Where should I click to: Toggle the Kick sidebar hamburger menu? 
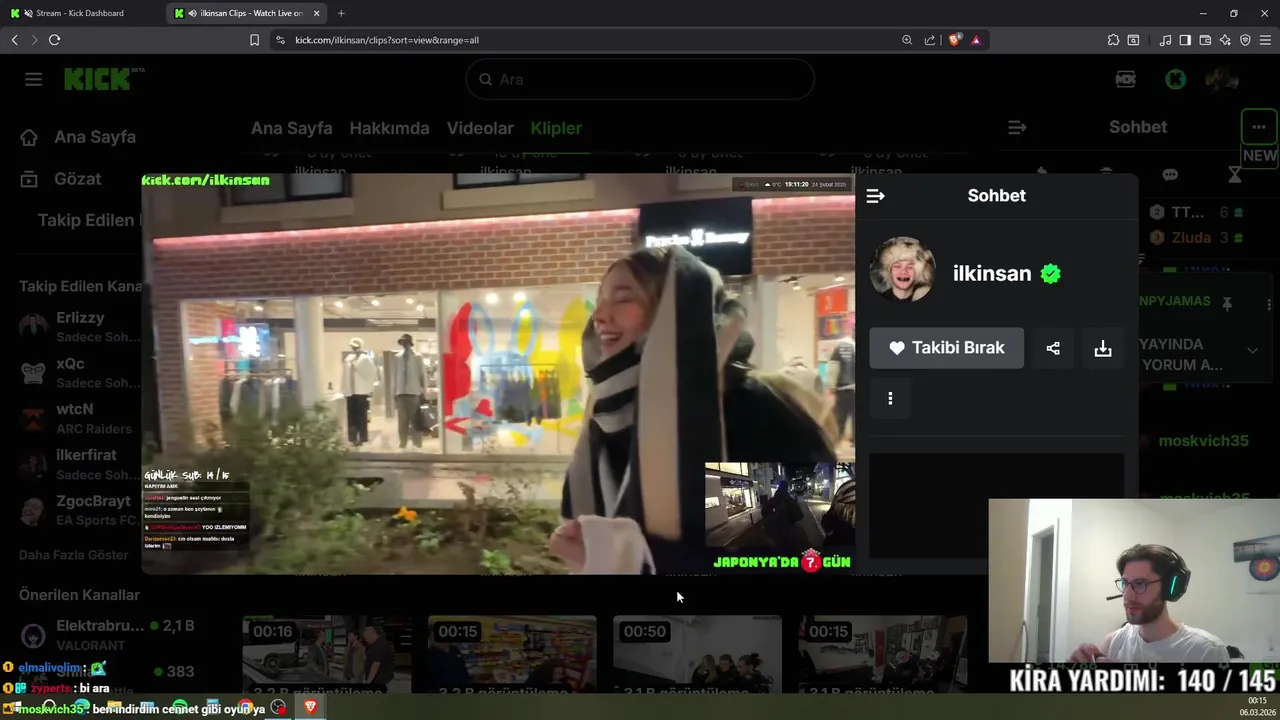pos(34,79)
